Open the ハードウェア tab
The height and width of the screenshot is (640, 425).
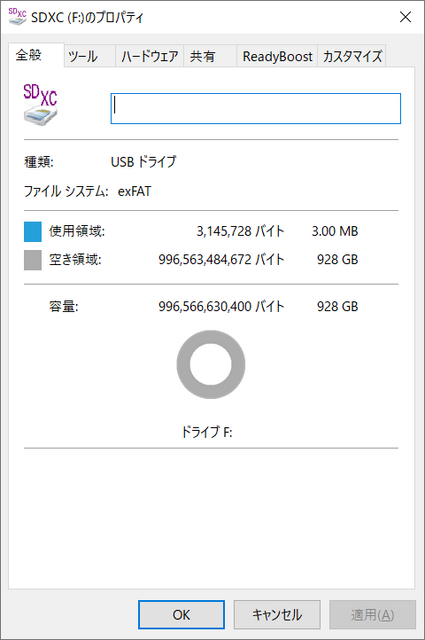tap(149, 56)
